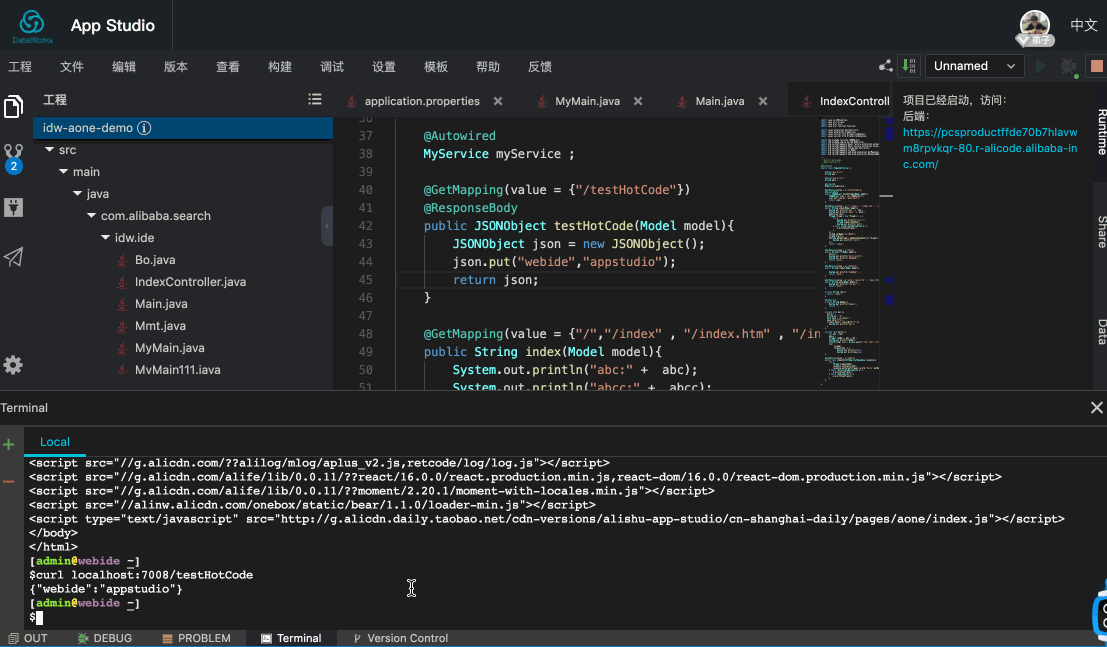
Task: Open the 反馈 menu
Action: pyautogui.click(x=540, y=66)
